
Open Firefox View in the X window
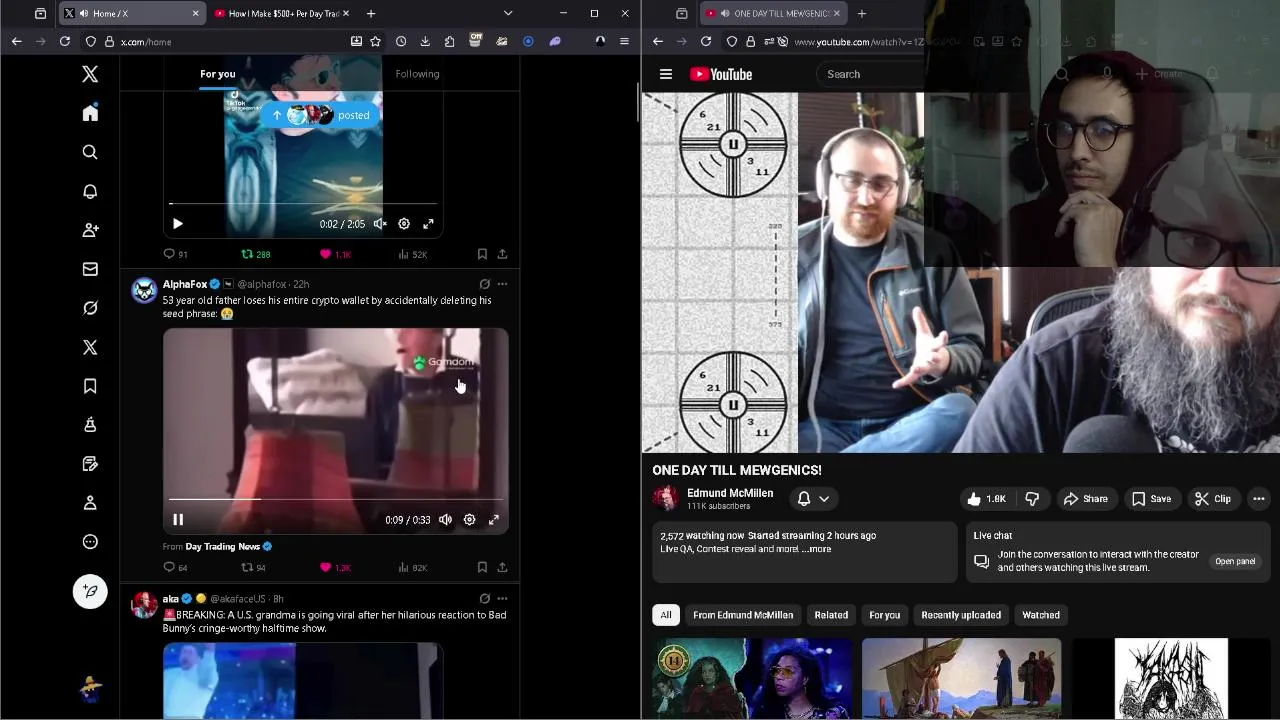coord(40,14)
